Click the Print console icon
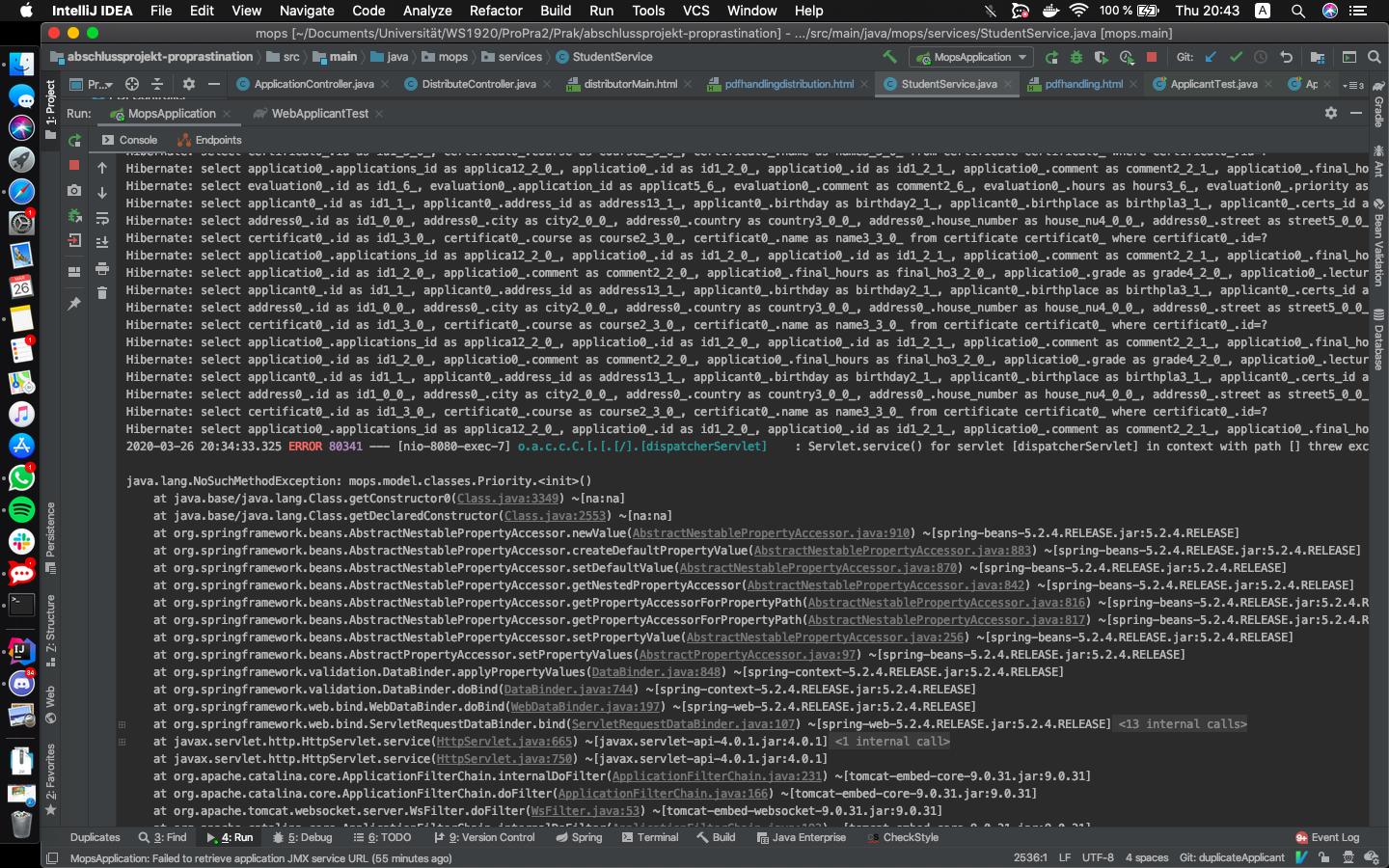Image resolution: width=1389 pixels, height=868 pixels. tap(102, 268)
